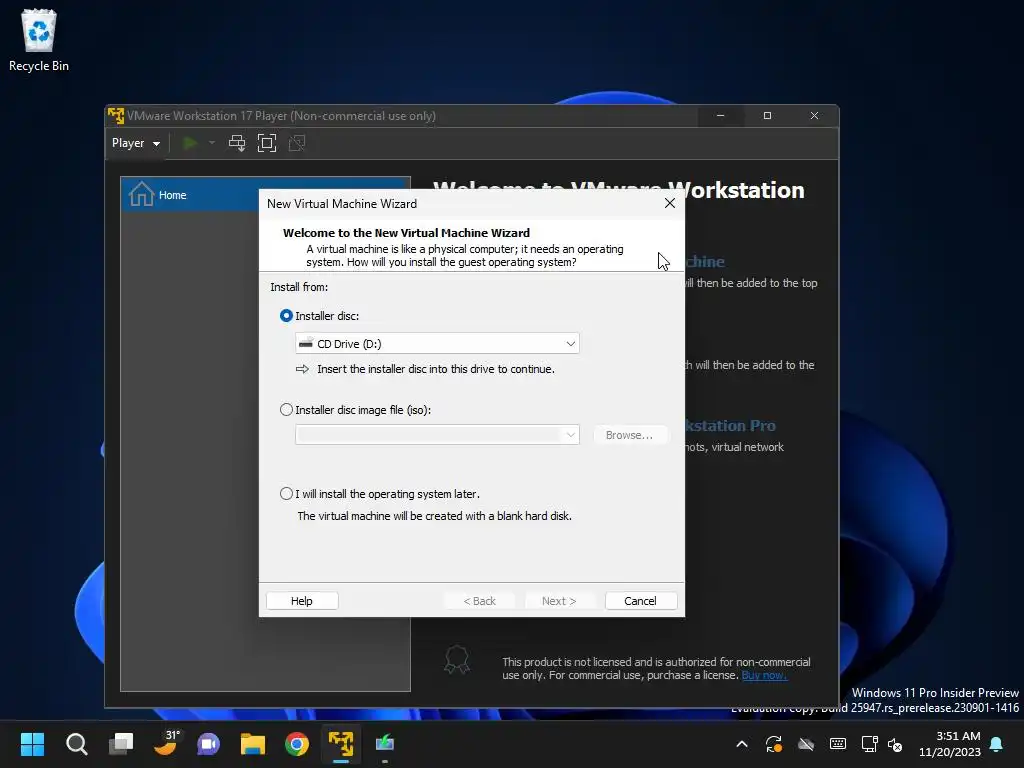Click the < Back button
This screenshot has width=1024, height=768.
[479, 601]
